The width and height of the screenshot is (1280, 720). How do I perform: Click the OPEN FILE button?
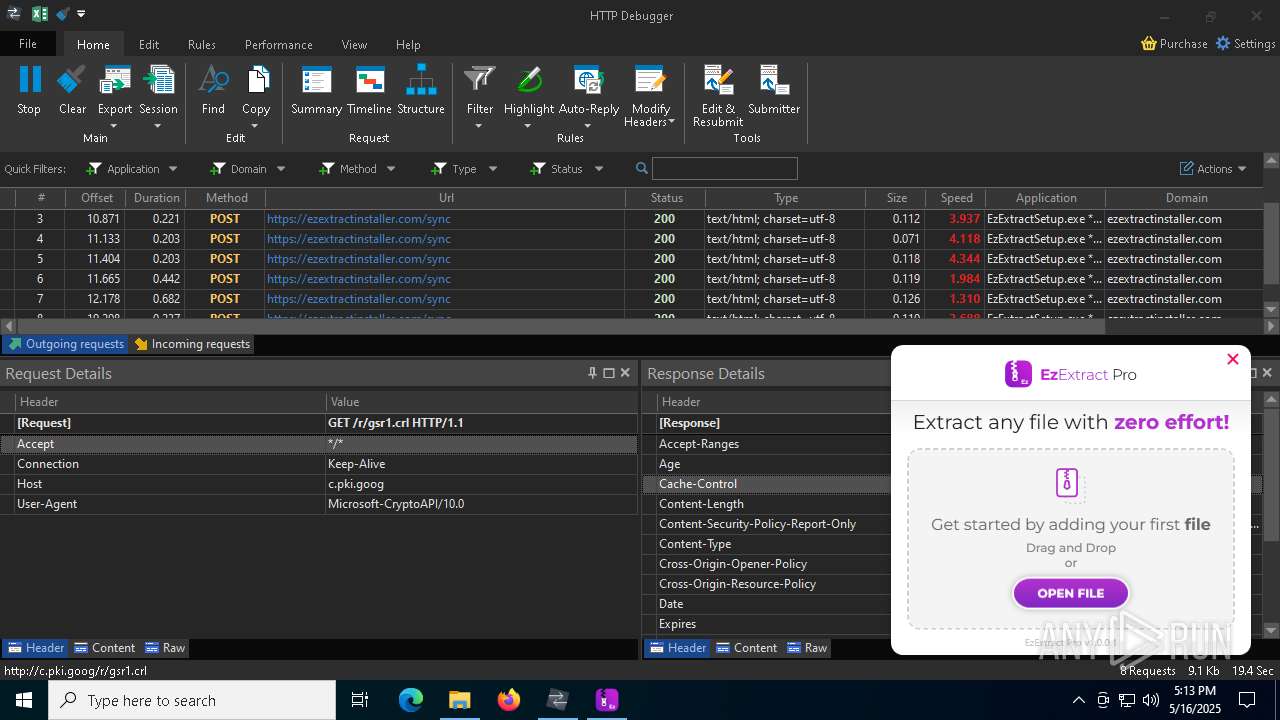[x=1070, y=593]
